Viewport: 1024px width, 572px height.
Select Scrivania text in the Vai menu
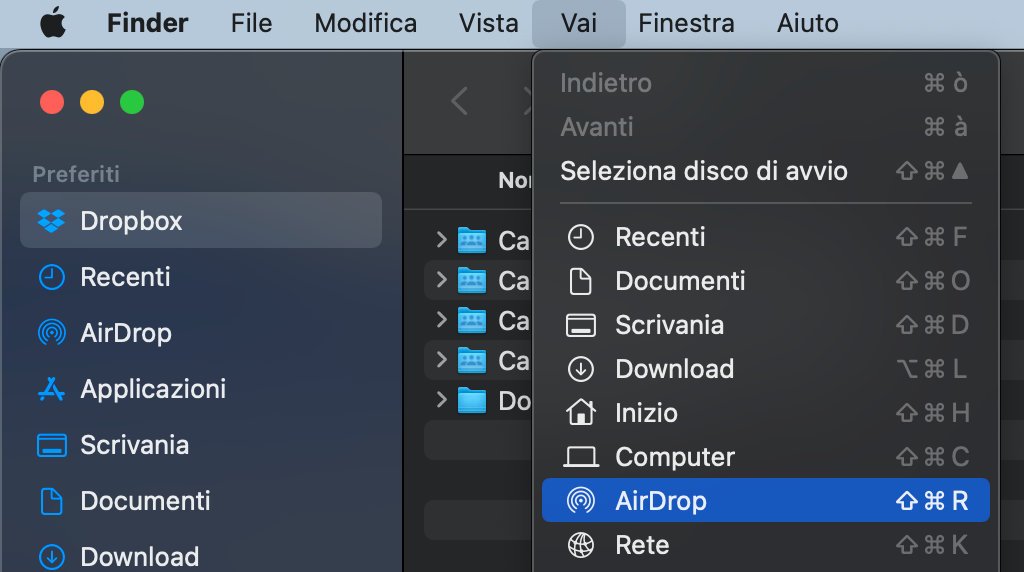pos(669,325)
